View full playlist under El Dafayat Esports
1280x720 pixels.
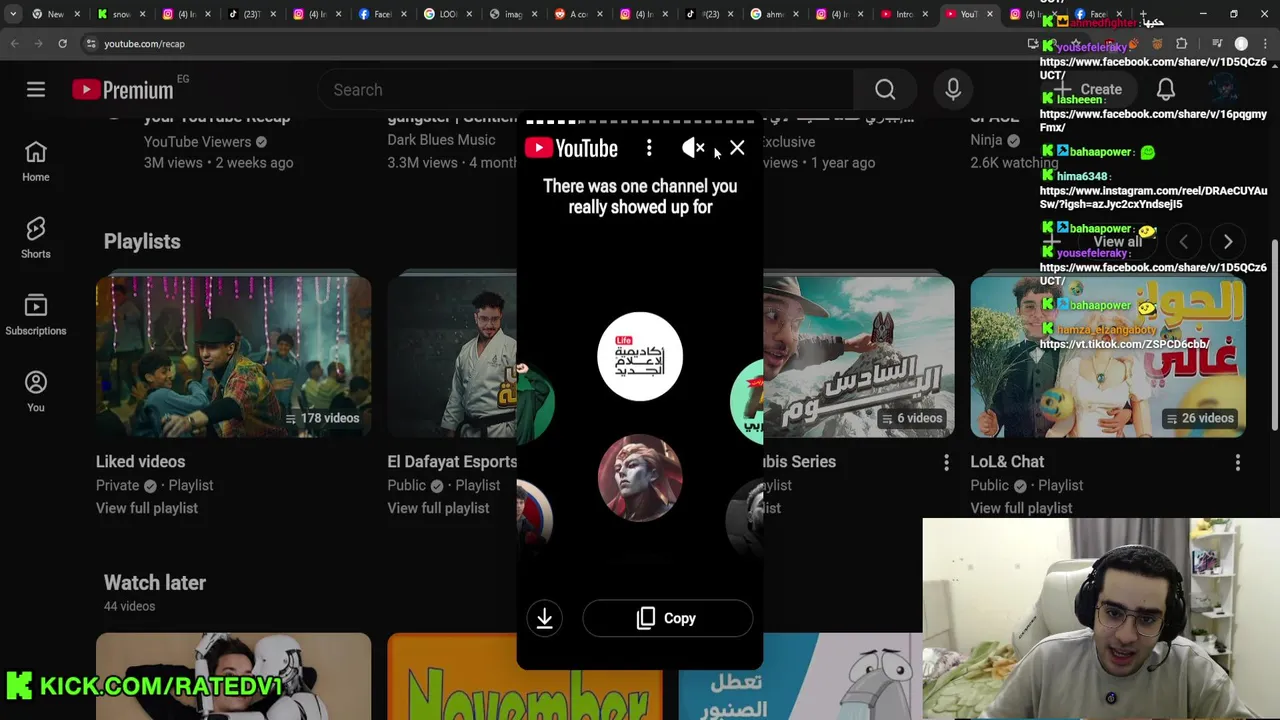(x=438, y=508)
